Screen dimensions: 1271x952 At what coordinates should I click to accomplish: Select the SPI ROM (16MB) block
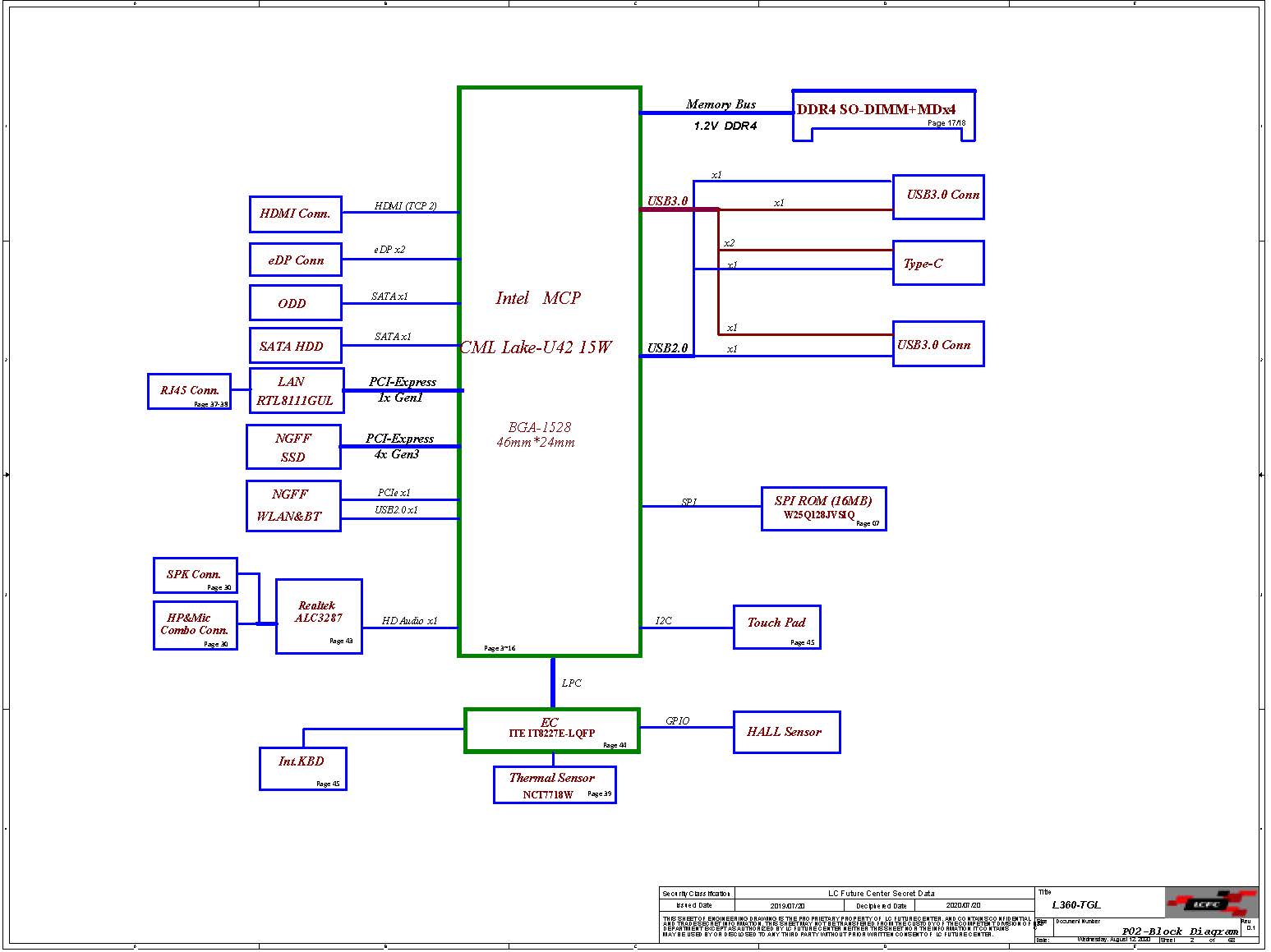coord(823,508)
